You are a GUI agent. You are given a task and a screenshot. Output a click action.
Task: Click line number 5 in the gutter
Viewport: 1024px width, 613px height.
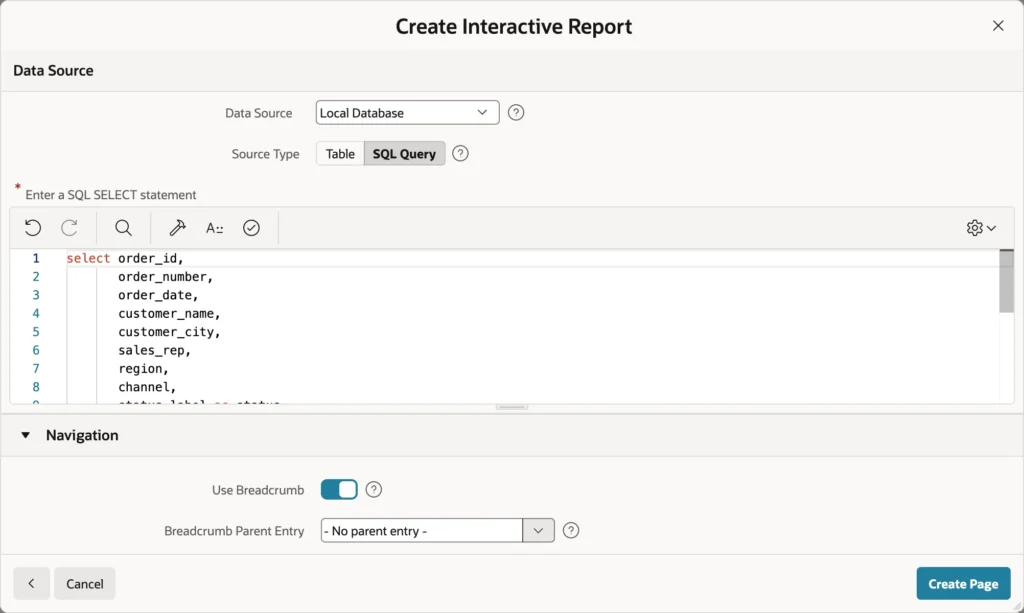[x=36, y=332]
